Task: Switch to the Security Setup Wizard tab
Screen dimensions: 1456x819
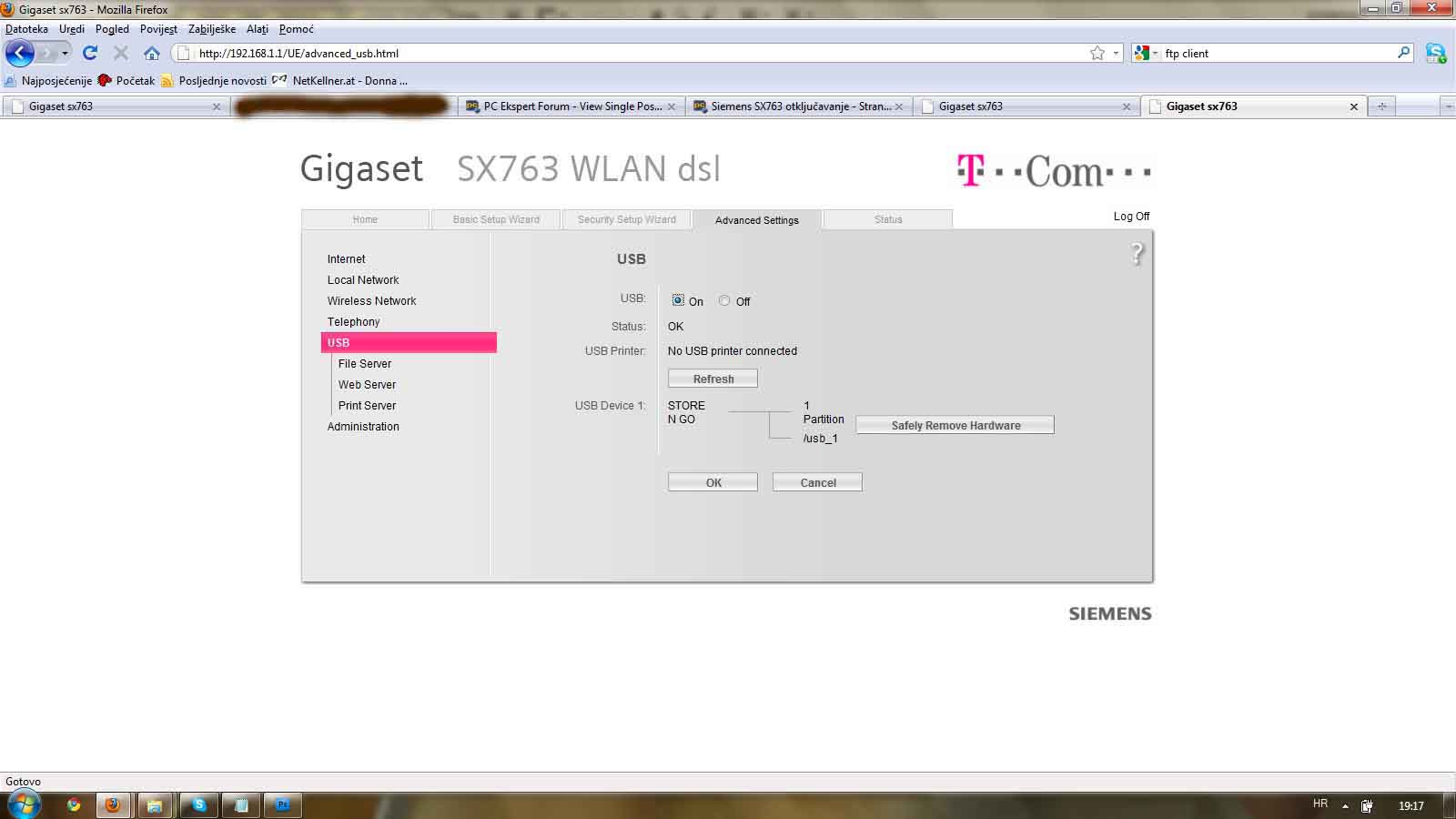Action: 627,219
